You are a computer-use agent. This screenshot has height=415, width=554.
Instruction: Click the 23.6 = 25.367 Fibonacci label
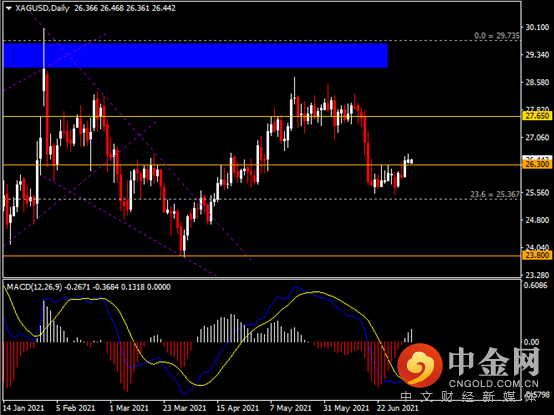point(495,194)
